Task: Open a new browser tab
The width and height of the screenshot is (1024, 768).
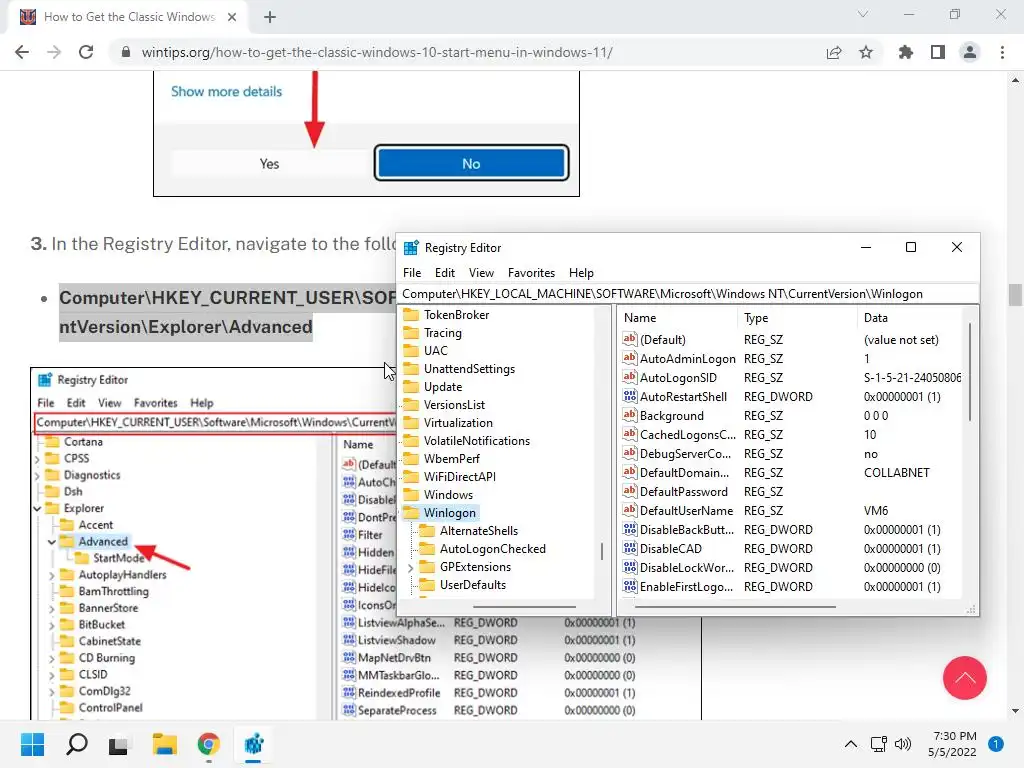Action: 270,17
